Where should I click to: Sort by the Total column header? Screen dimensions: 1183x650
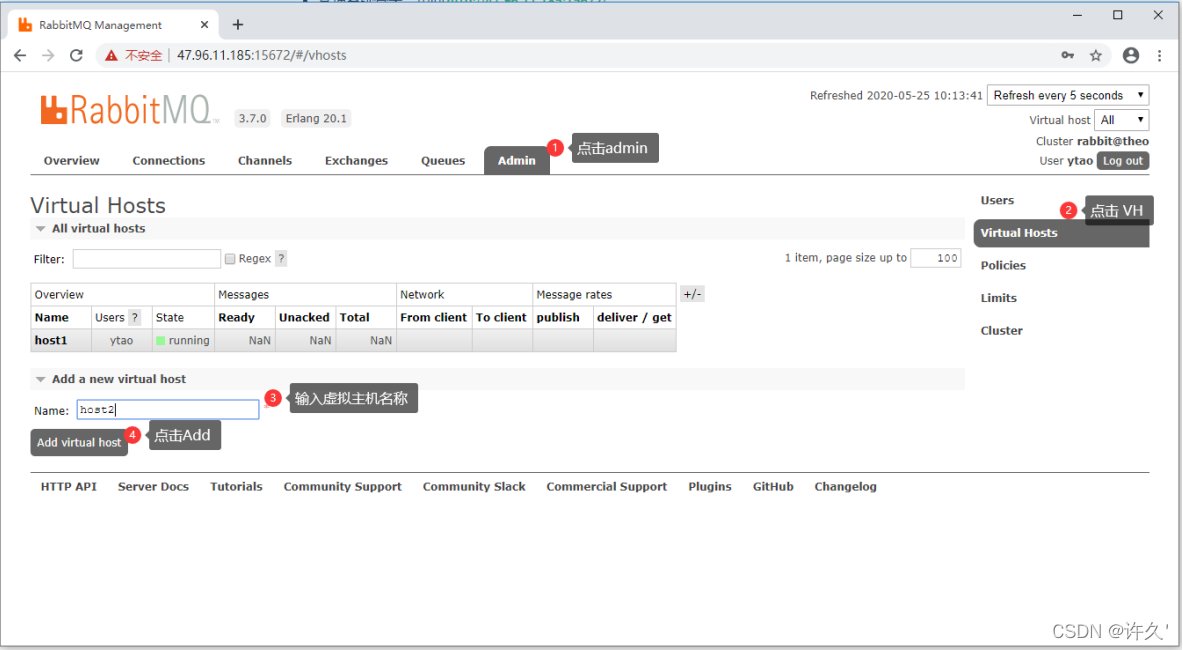pos(355,317)
